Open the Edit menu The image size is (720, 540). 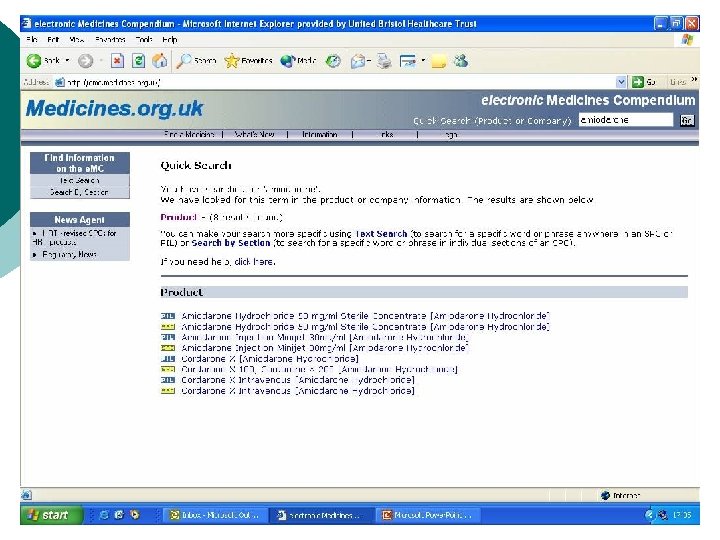(x=53, y=39)
